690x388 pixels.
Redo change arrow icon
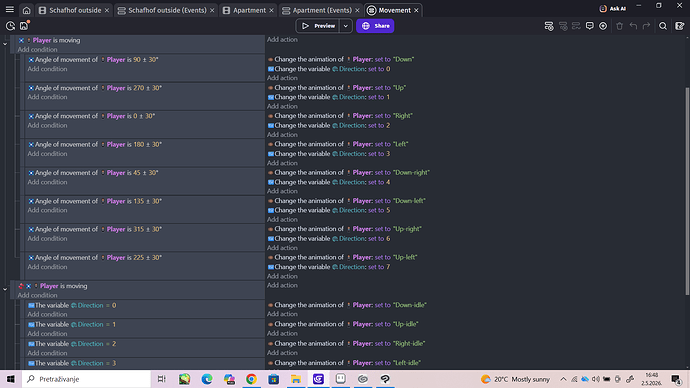[646, 26]
